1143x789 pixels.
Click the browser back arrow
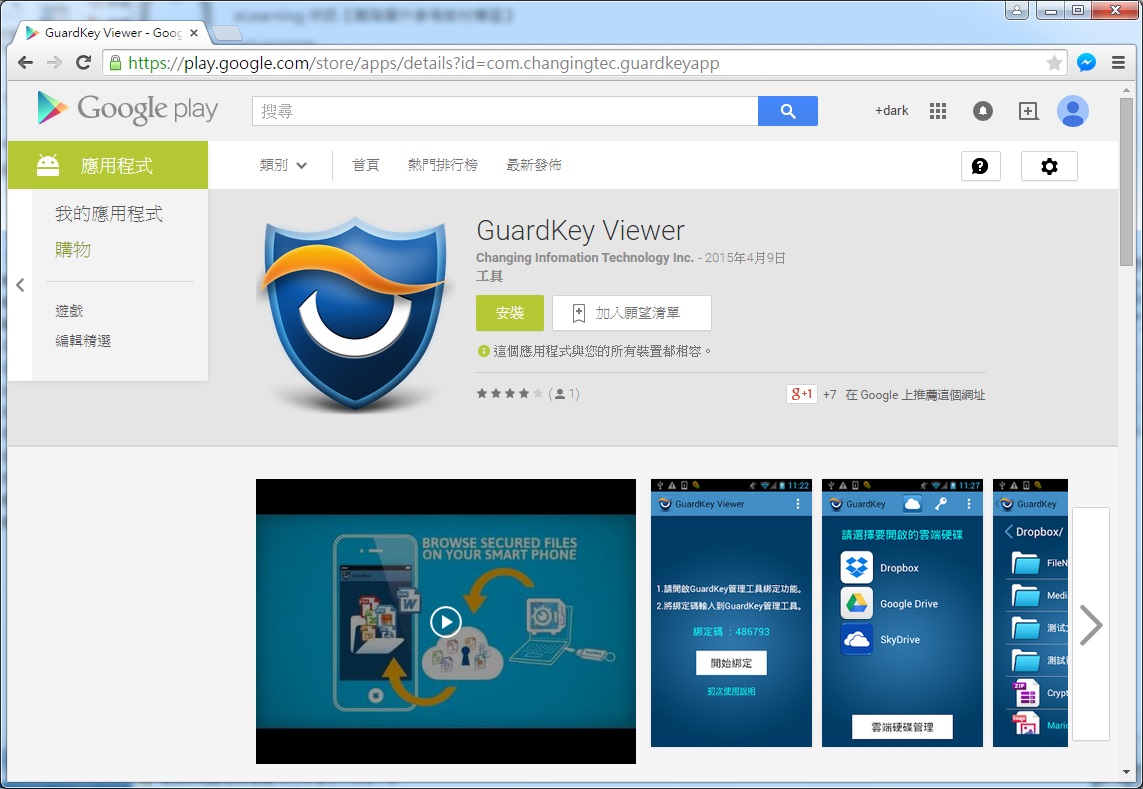click(25, 63)
